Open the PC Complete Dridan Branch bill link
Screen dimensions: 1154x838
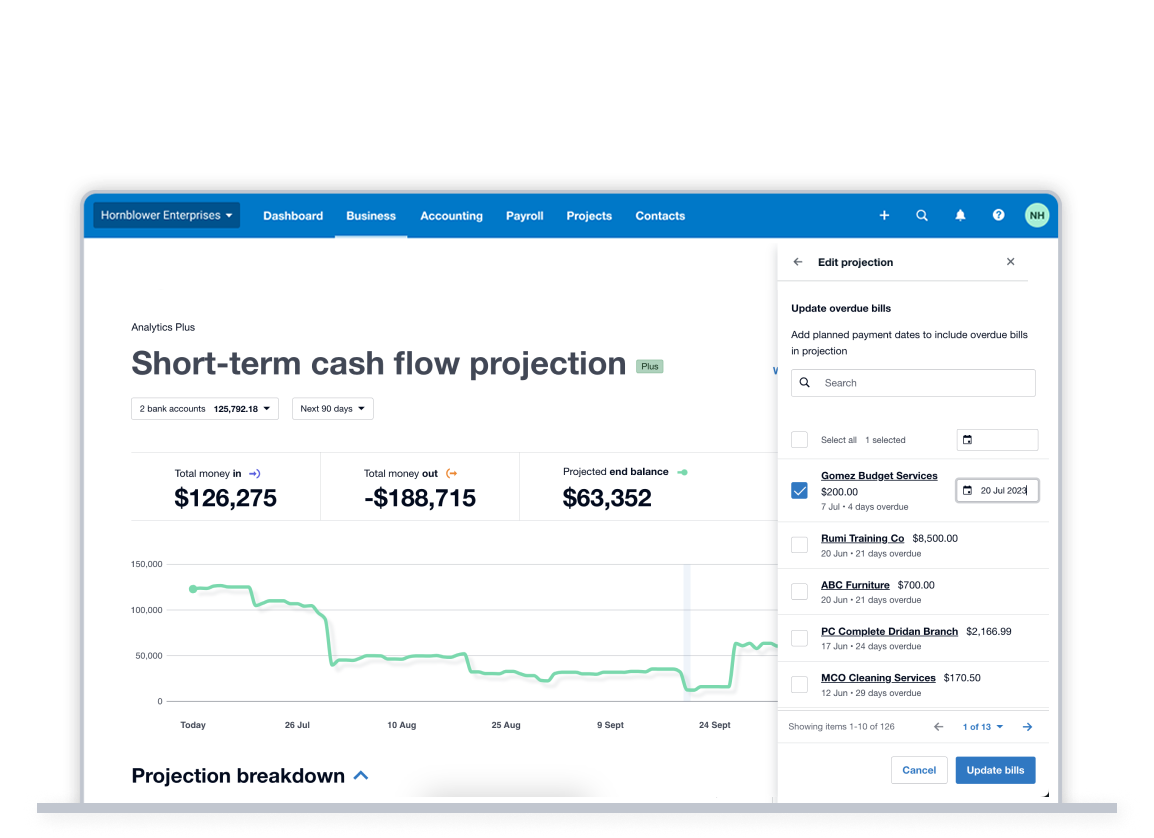889,631
